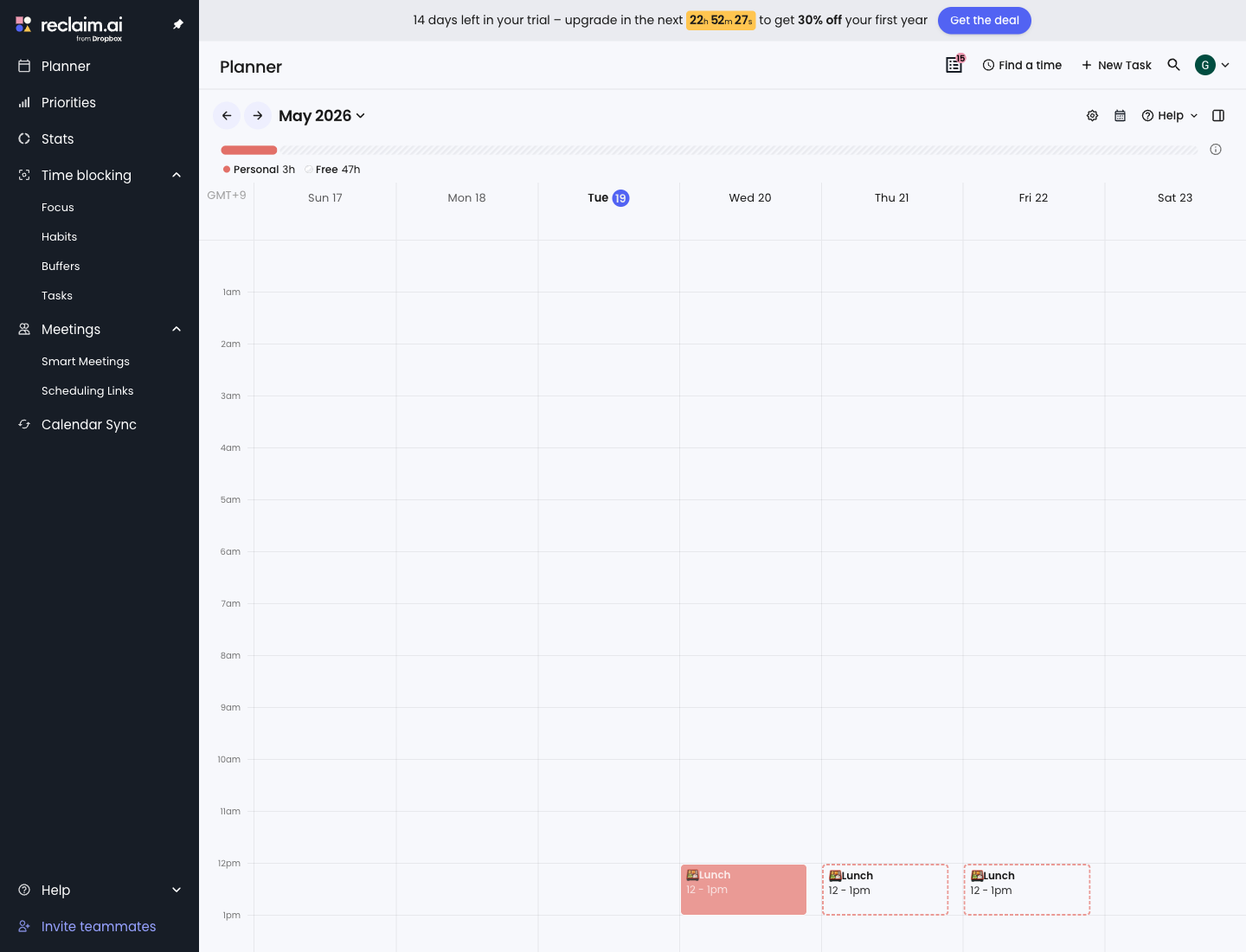Viewport: 1246px width, 952px height.
Task: Click the New Task button
Action: [x=1116, y=65]
